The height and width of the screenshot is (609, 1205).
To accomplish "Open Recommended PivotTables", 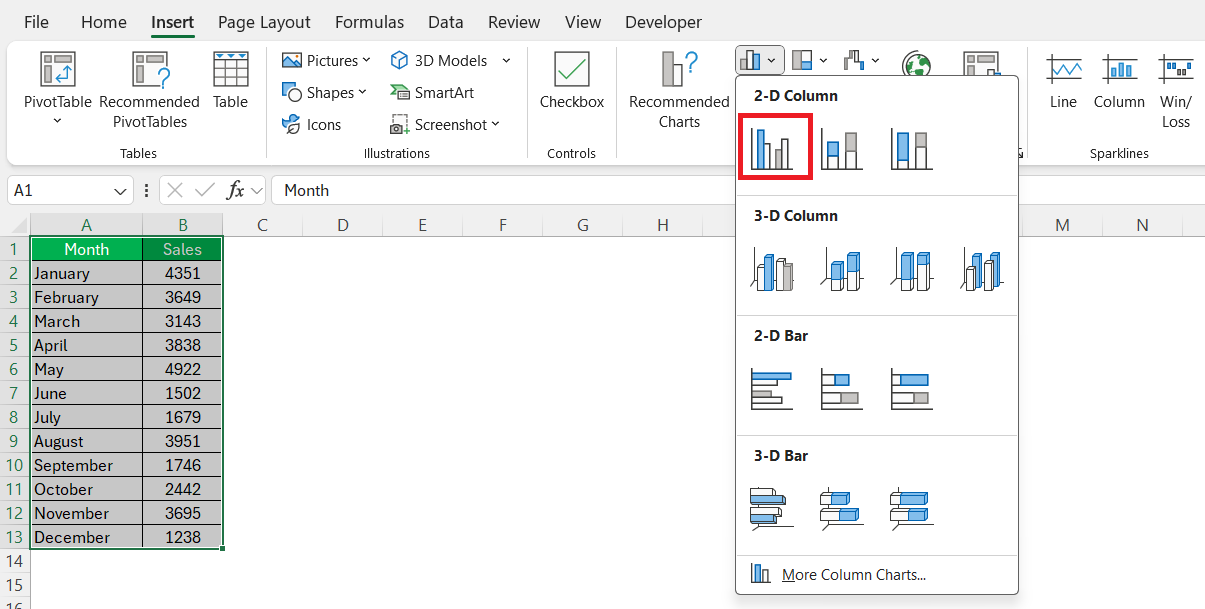I will pos(149,90).
